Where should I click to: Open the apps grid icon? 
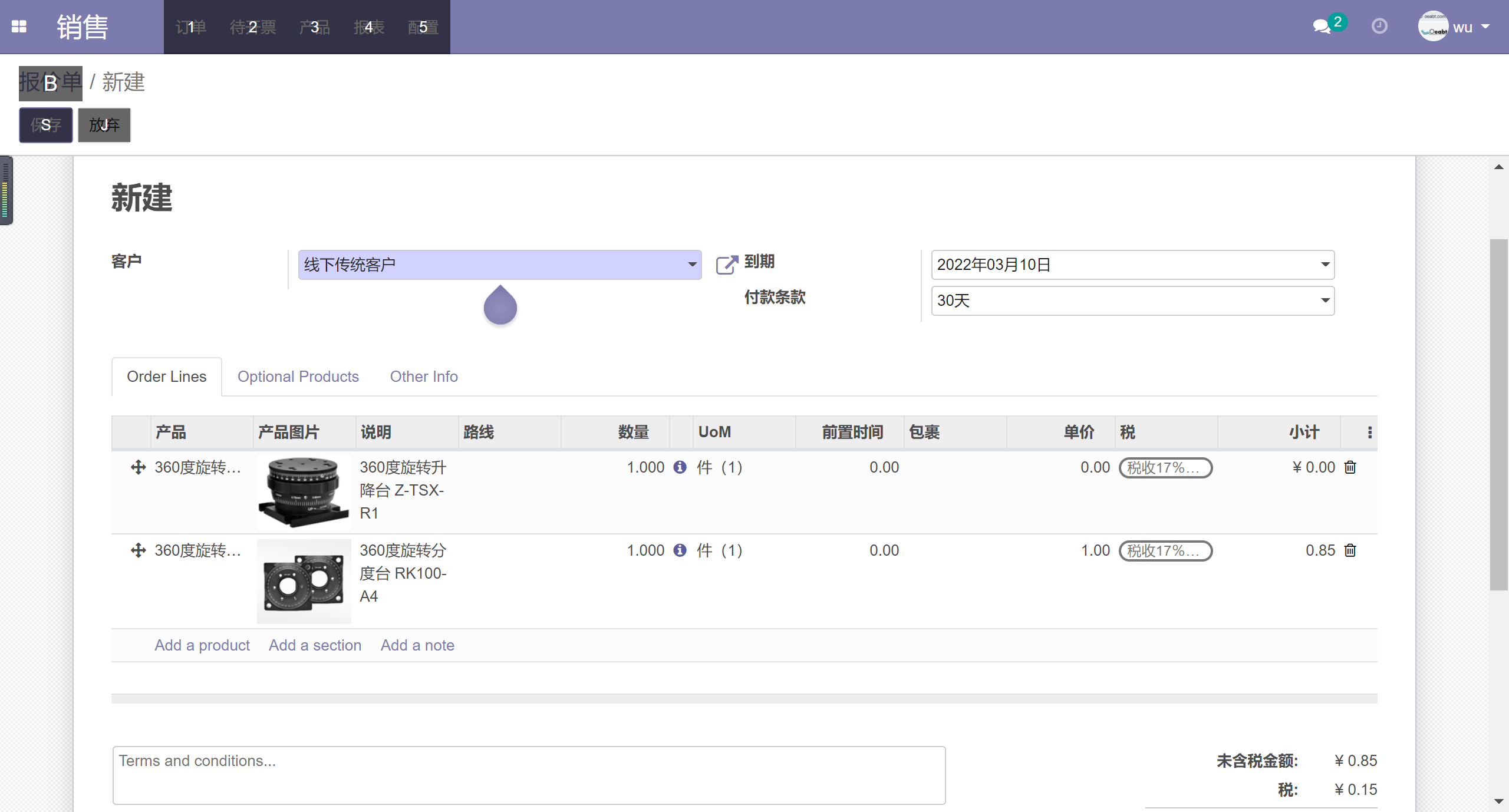click(x=19, y=26)
